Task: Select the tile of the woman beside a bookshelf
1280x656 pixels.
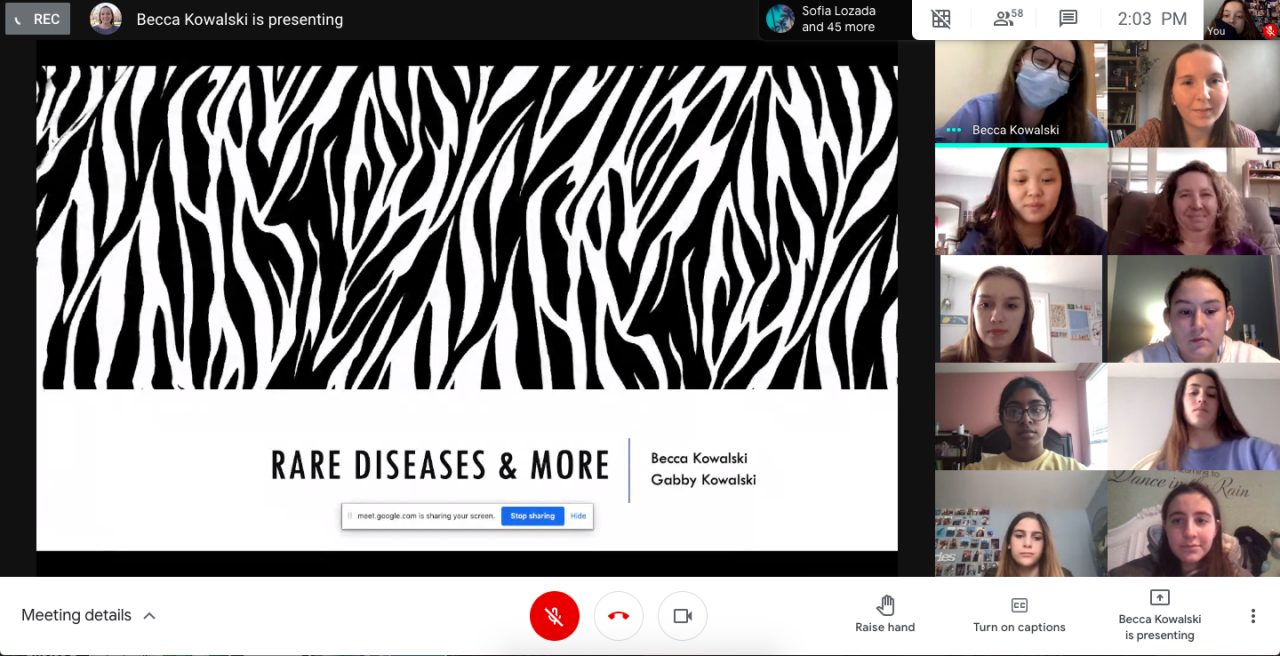Action: coord(1193,93)
